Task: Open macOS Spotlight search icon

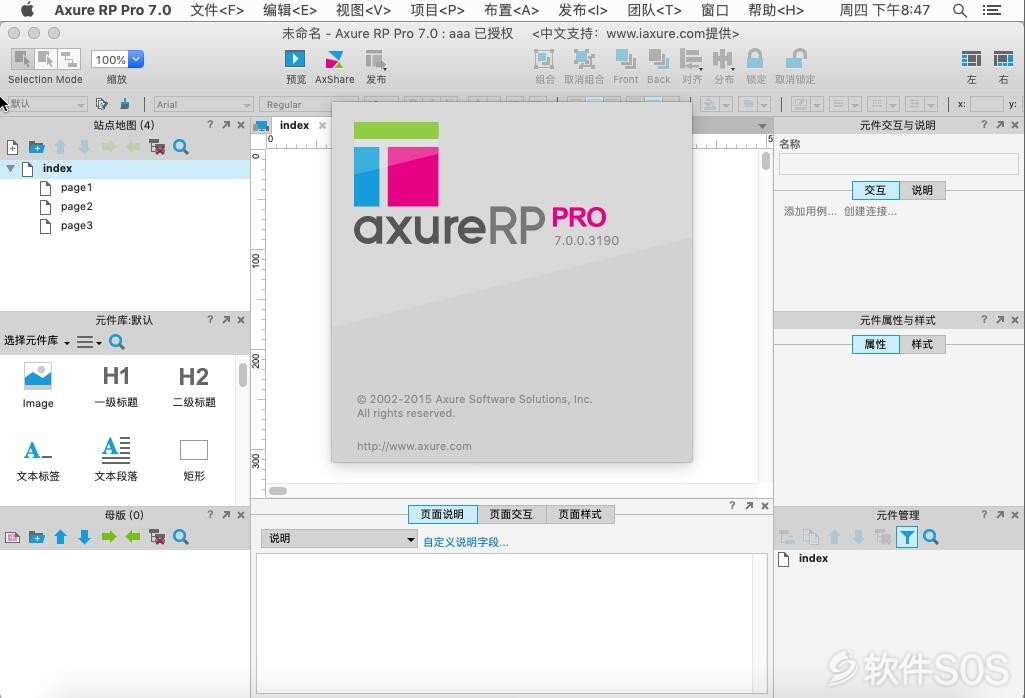Action: coord(960,10)
